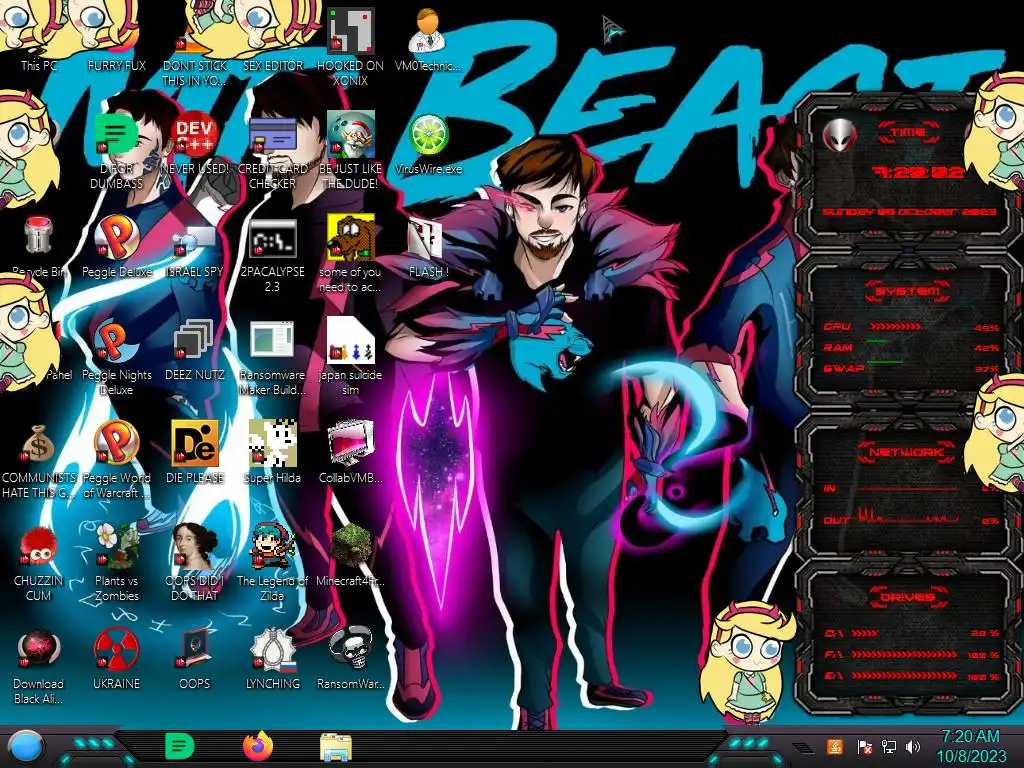This screenshot has width=1024, height=768.
Task: Open the taskbar clock 7:20 AM
Action: pyautogui.click(x=971, y=737)
